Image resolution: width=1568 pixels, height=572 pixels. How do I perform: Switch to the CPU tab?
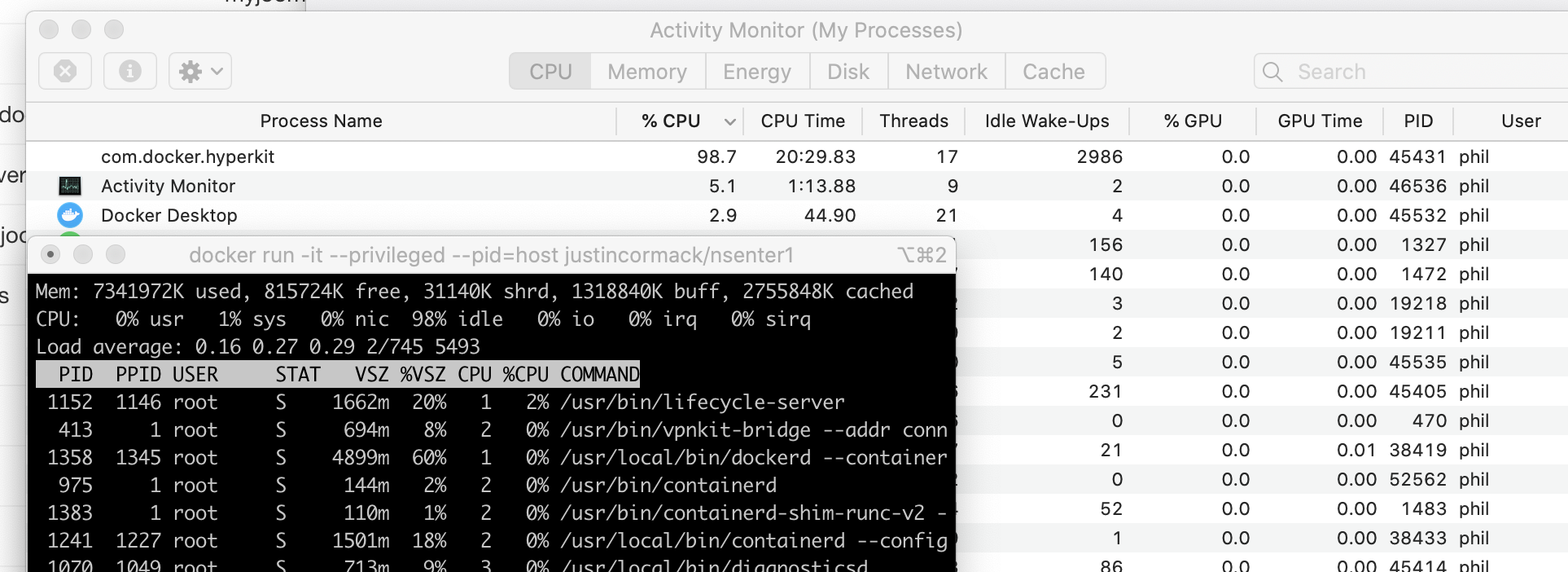[x=550, y=72]
